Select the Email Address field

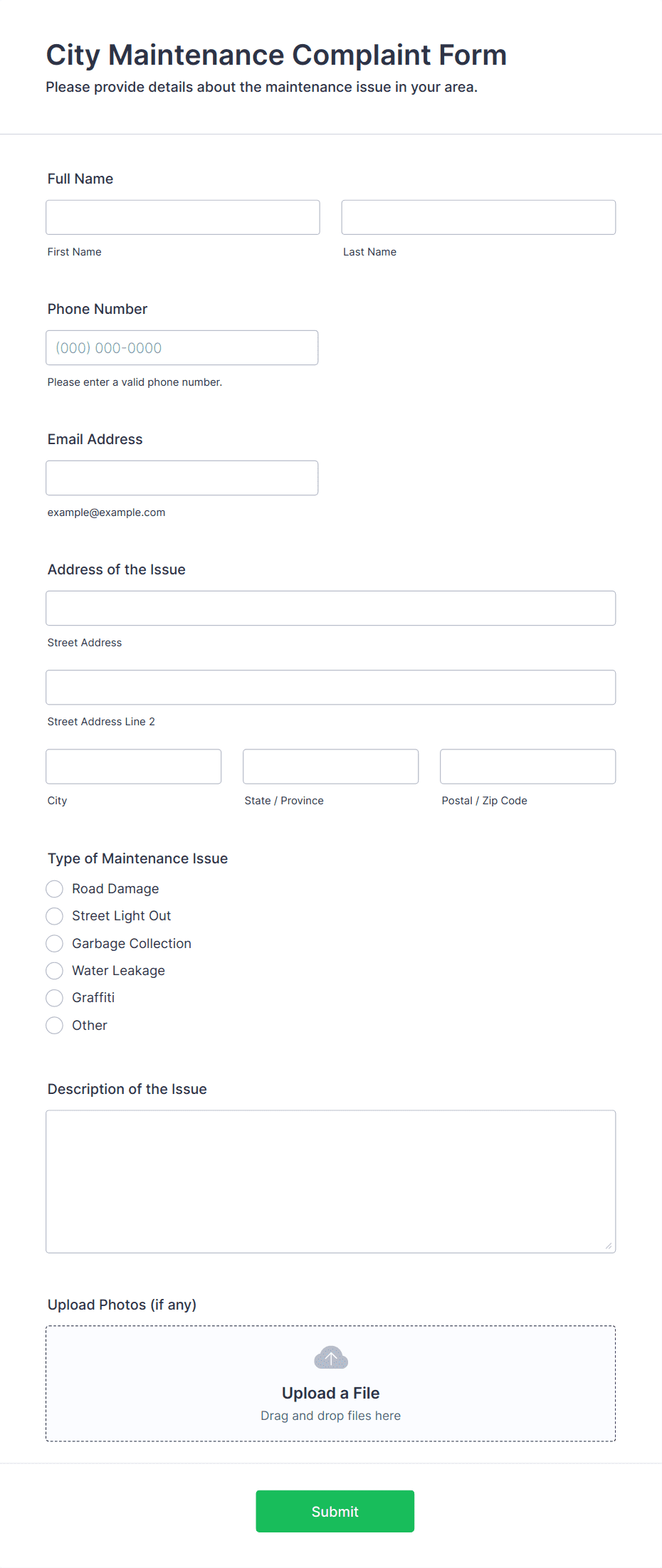coord(182,478)
